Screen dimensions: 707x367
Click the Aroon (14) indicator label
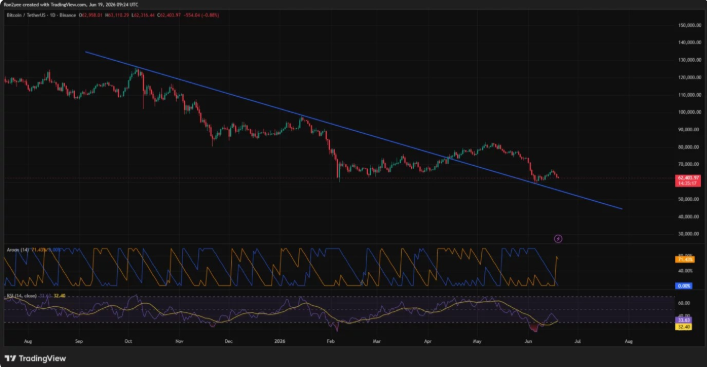tap(18, 250)
